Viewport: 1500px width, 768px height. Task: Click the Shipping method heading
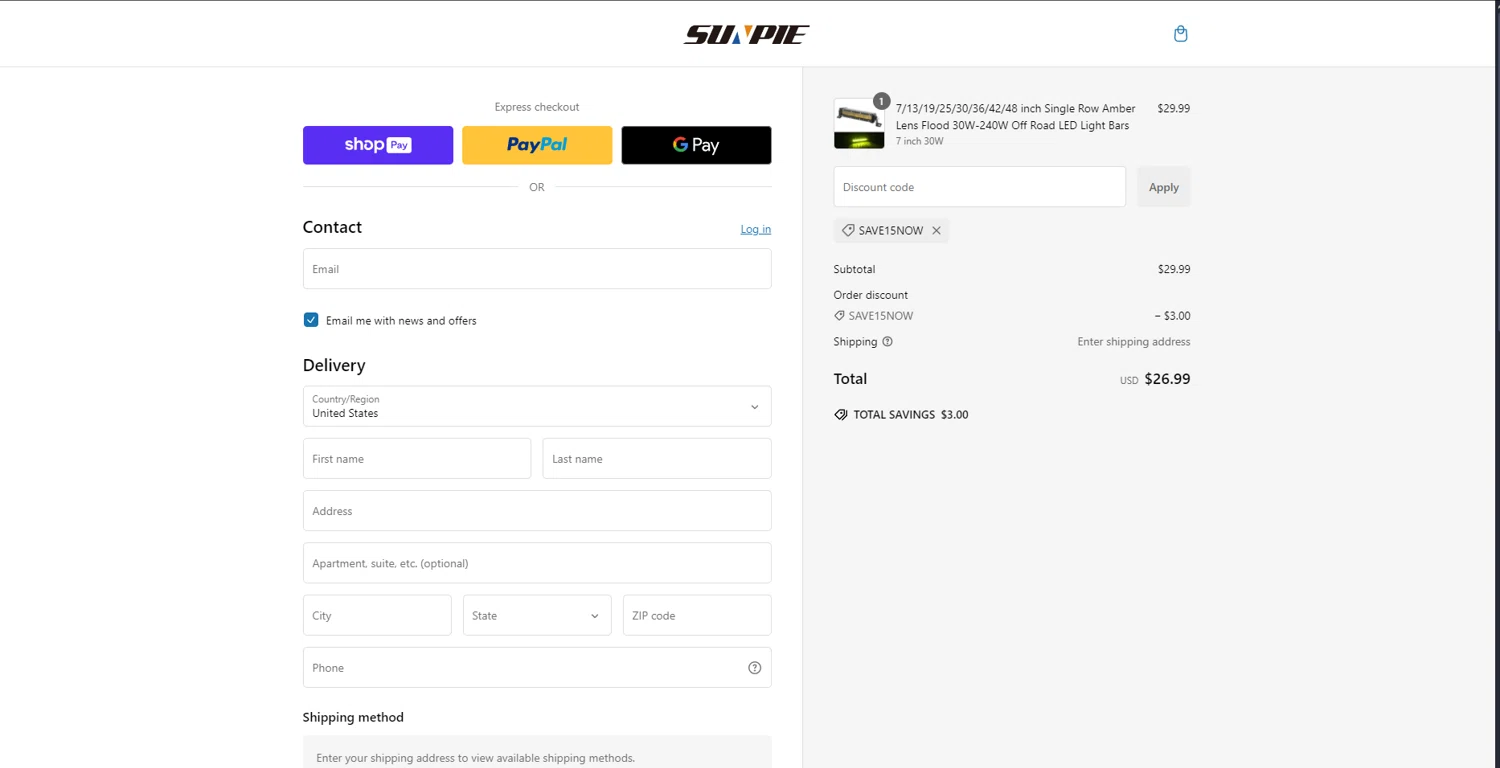point(353,717)
